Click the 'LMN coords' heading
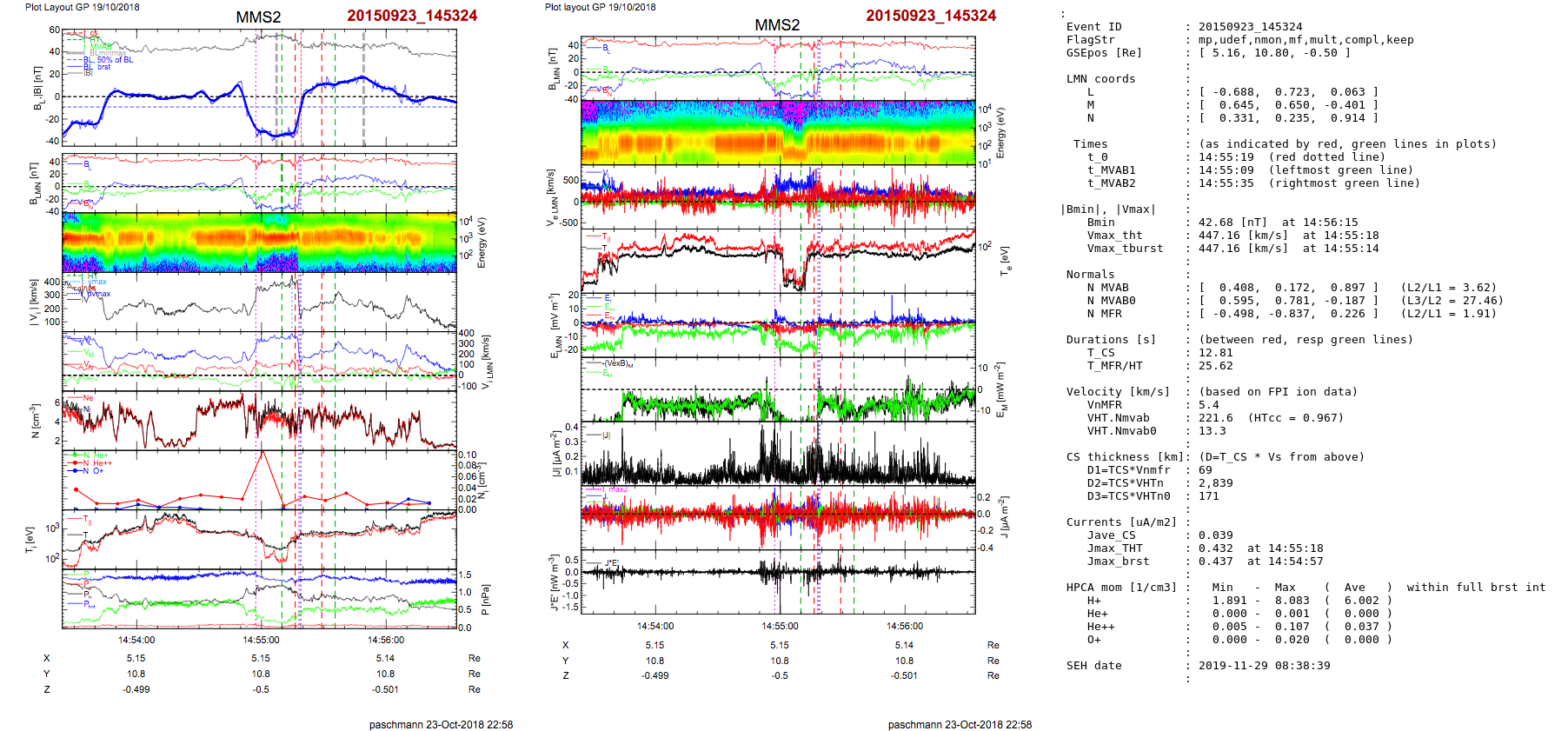The image size is (1568, 731). [1101, 79]
